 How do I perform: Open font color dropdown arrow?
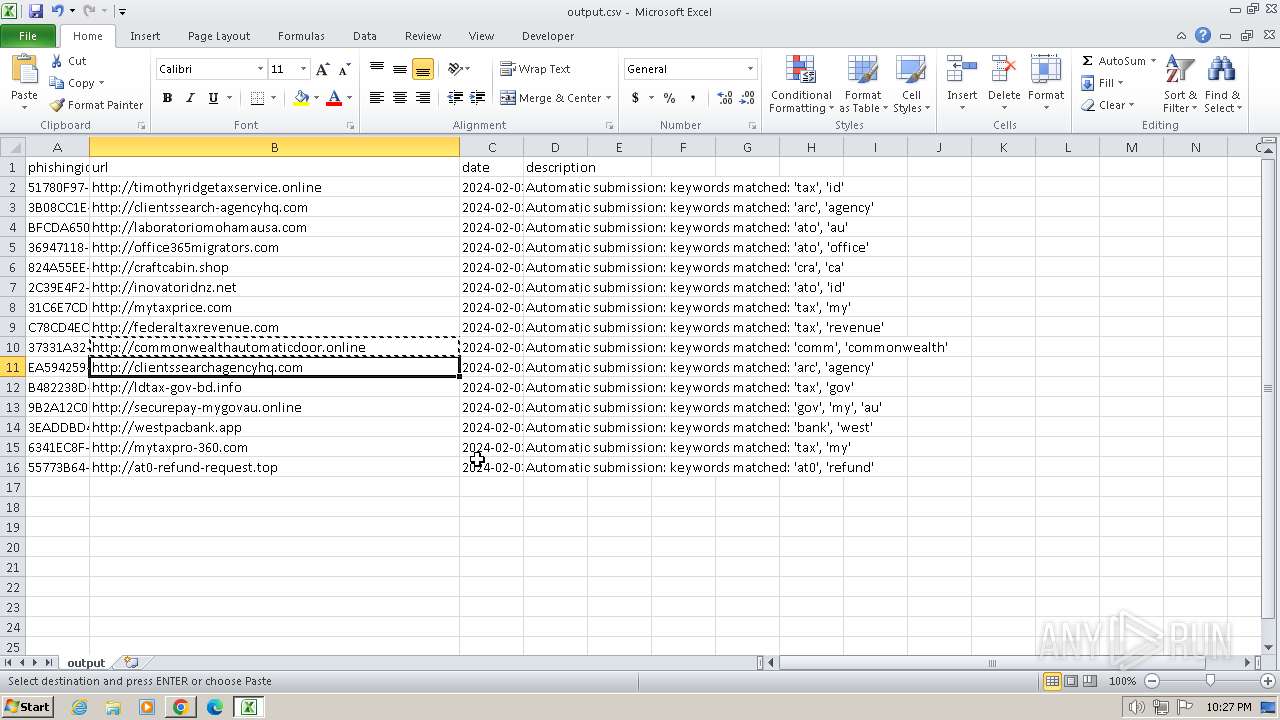[349, 98]
